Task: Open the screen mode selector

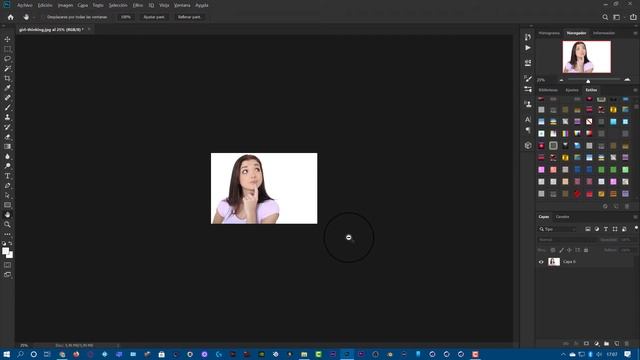Action: tap(7, 275)
